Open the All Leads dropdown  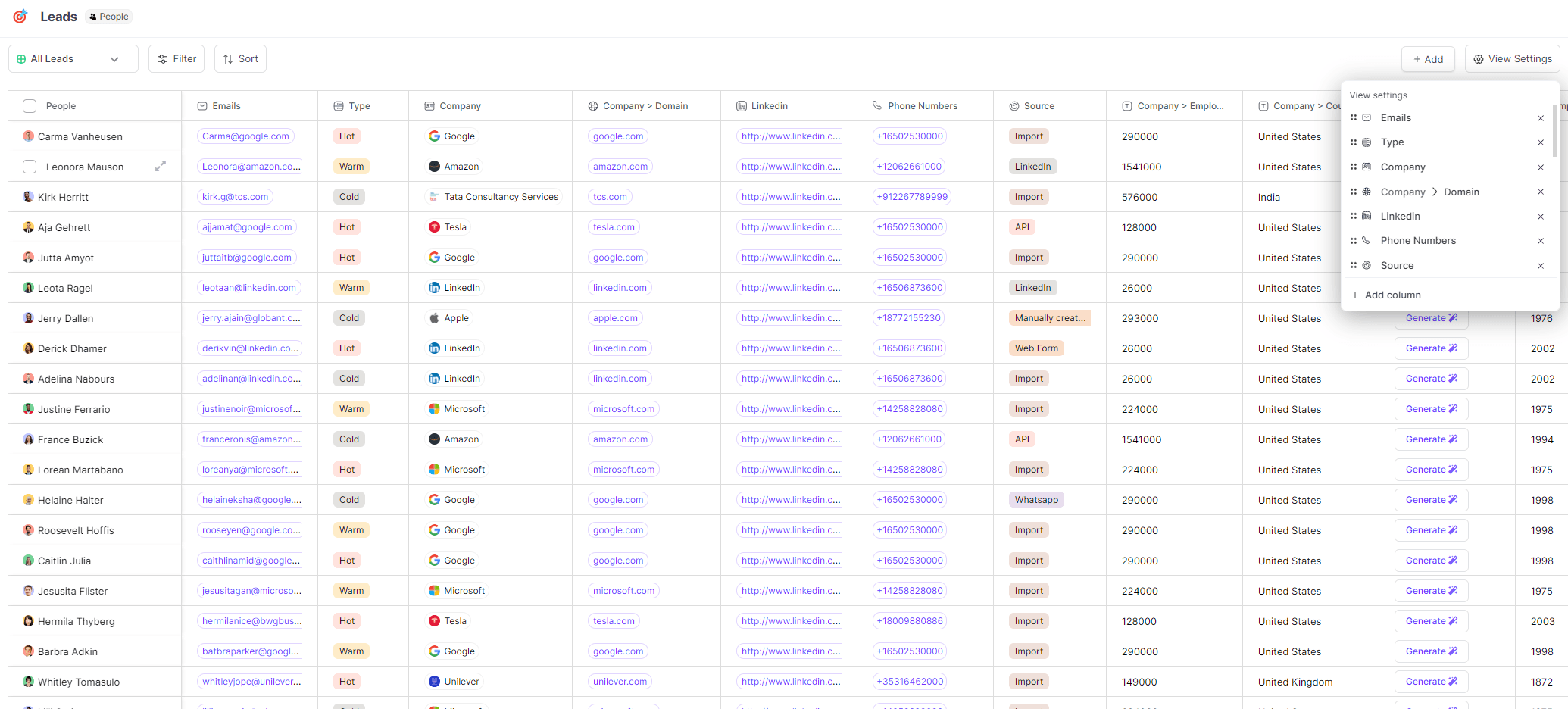pyautogui.click(x=73, y=58)
